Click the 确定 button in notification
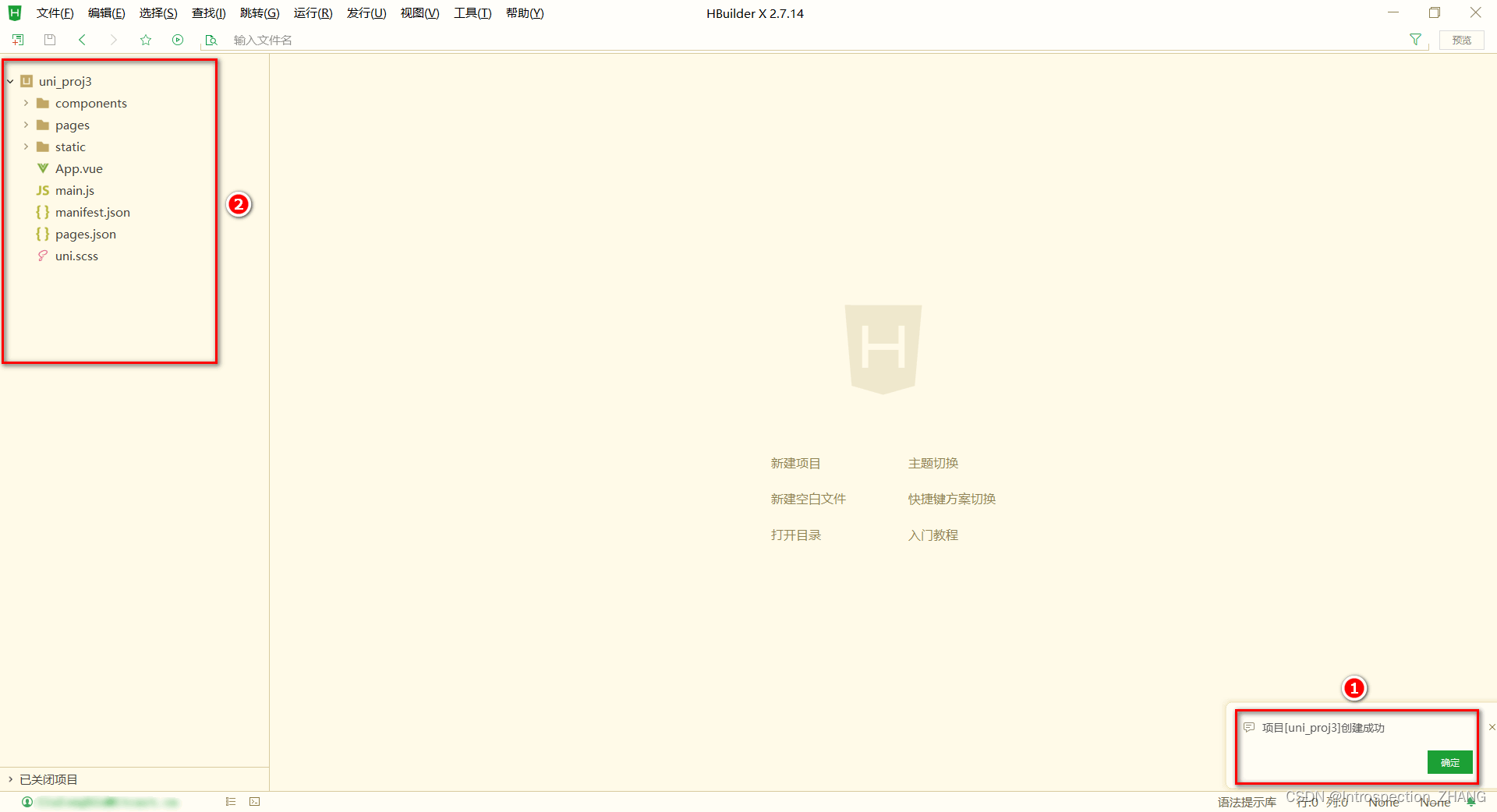Viewport: 1497px width, 812px height. 1450,762
